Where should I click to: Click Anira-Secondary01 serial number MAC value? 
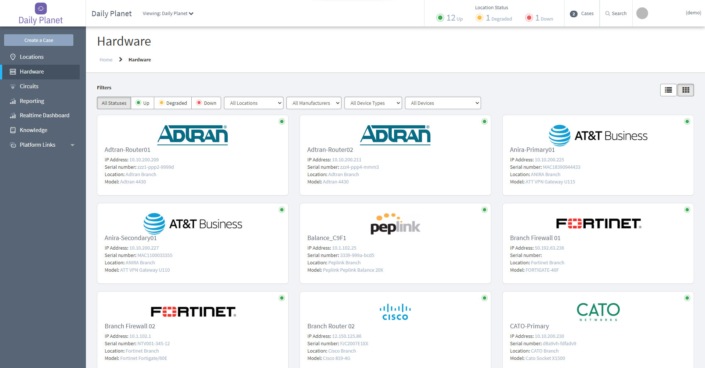tap(155, 256)
